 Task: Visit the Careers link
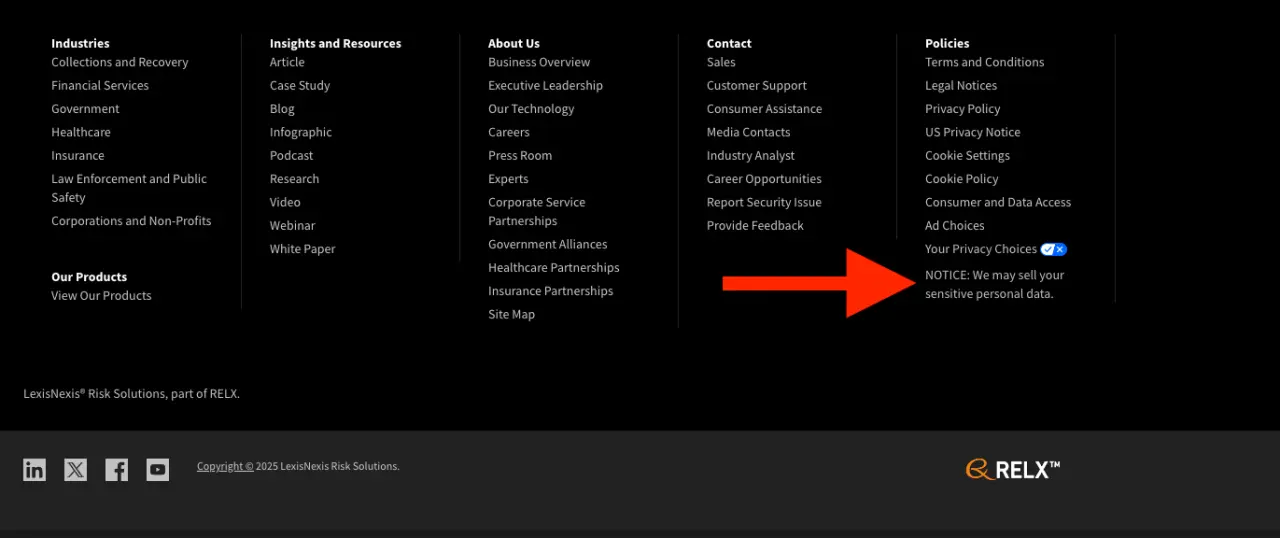pos(509,132)
